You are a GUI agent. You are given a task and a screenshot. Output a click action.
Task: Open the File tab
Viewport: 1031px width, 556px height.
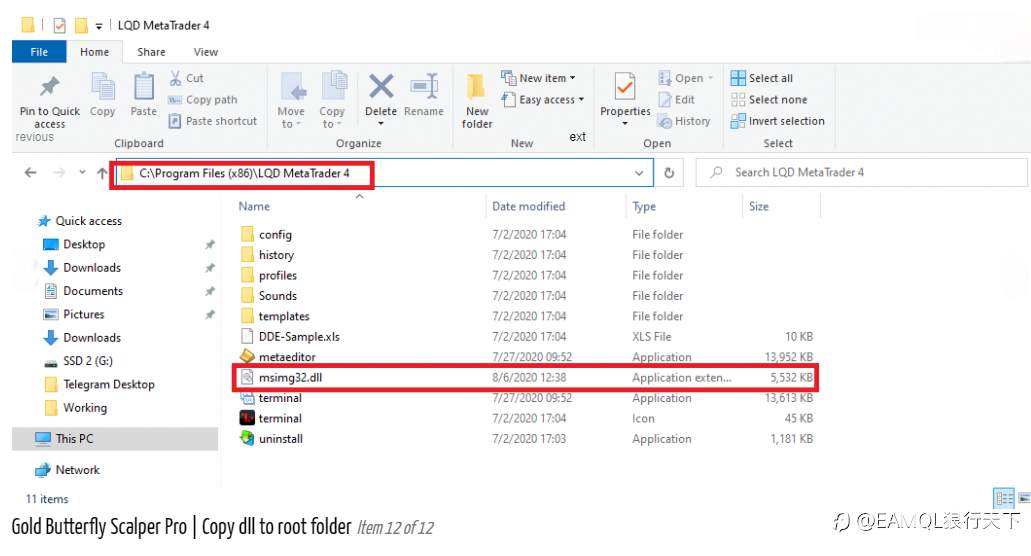[x=39, y=52]
